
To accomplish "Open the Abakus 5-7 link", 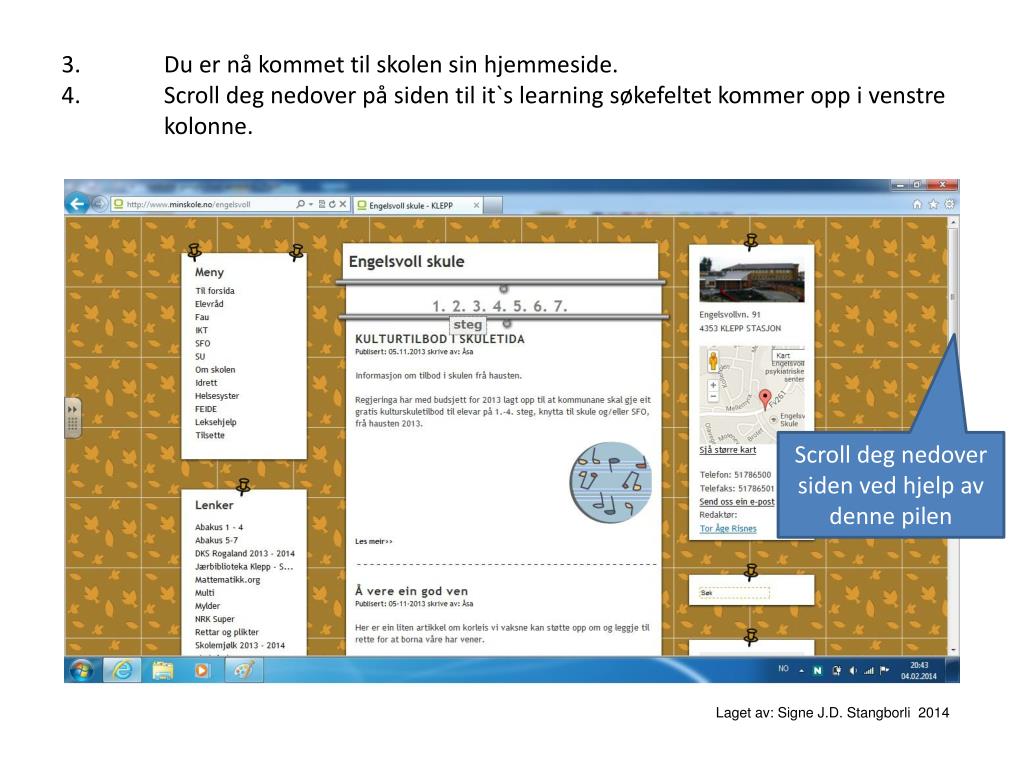I will pyautogui.click(x=216, y=540).
